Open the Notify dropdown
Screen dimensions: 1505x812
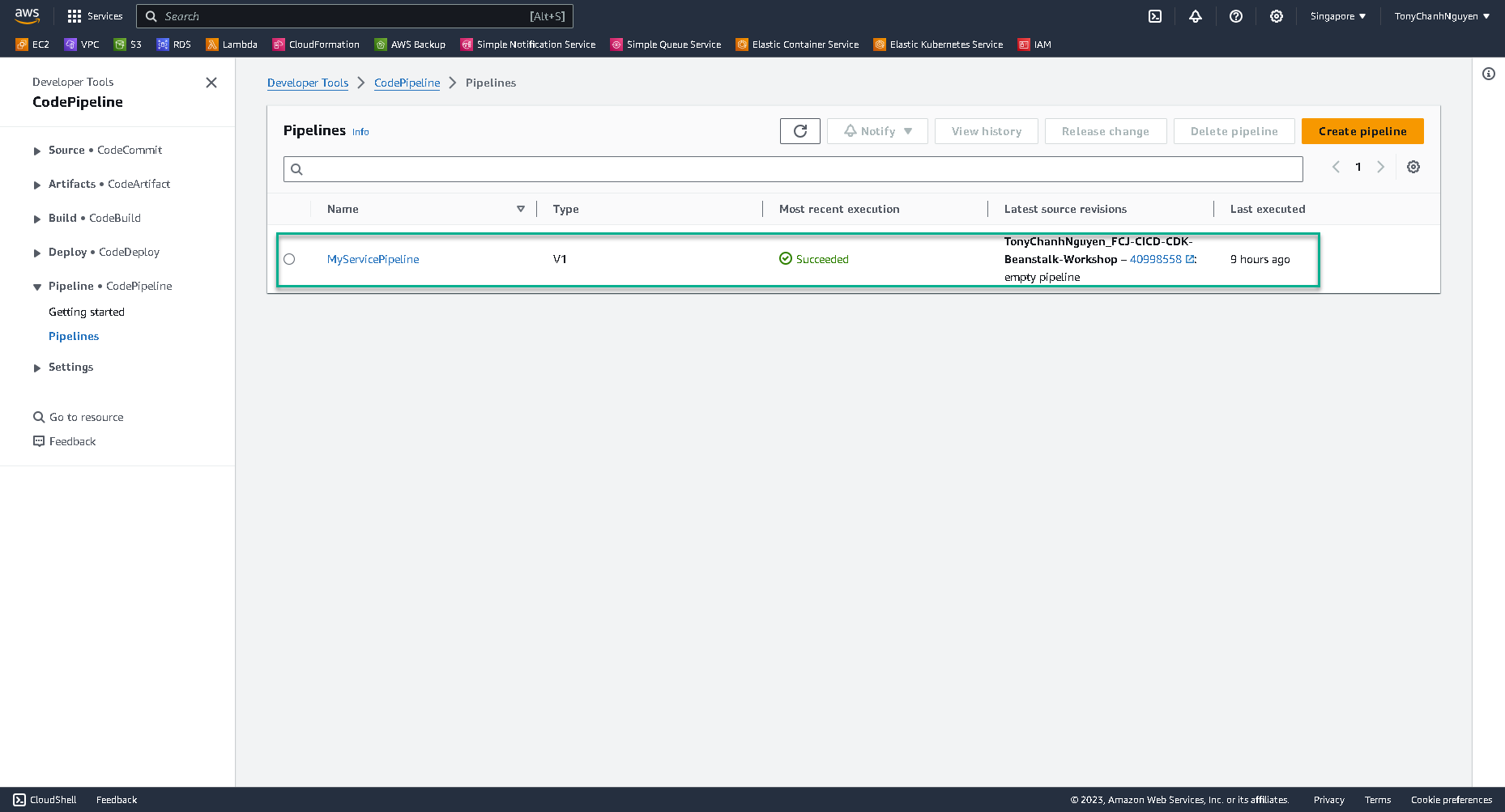click(877, 131)
